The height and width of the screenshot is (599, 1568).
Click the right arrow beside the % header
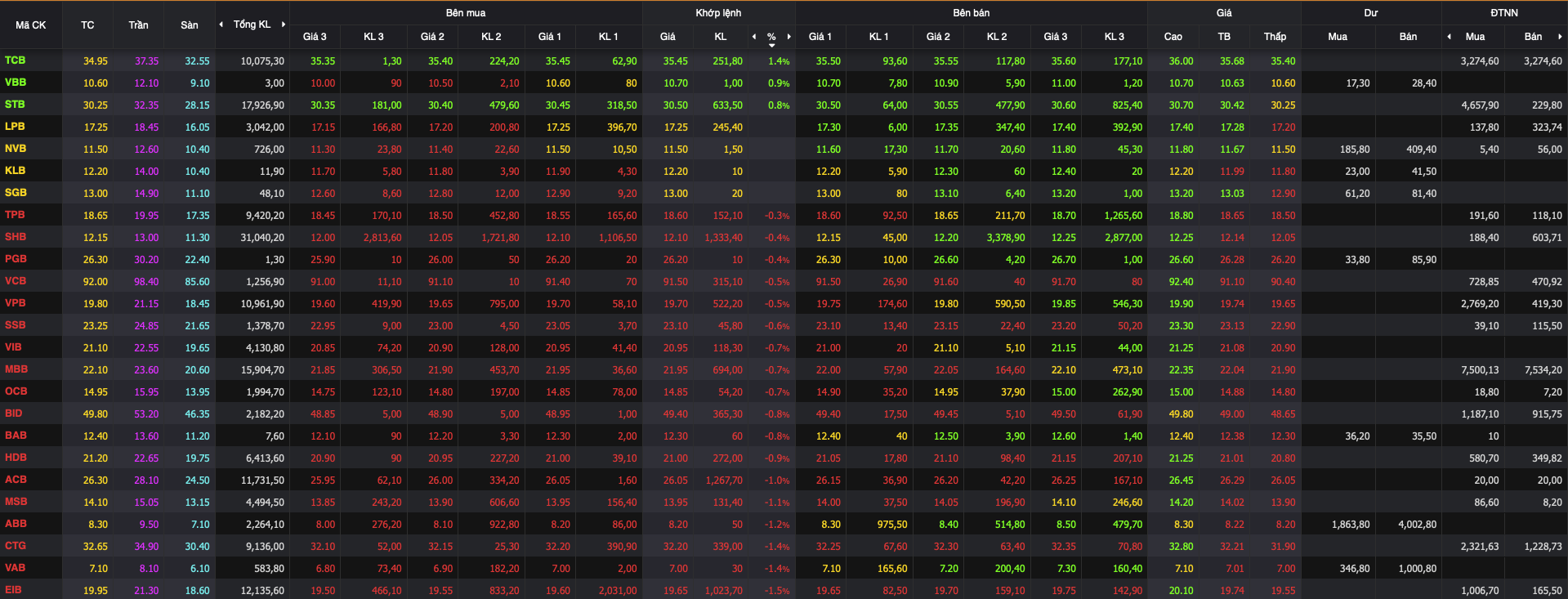click(x=788, y=37)
